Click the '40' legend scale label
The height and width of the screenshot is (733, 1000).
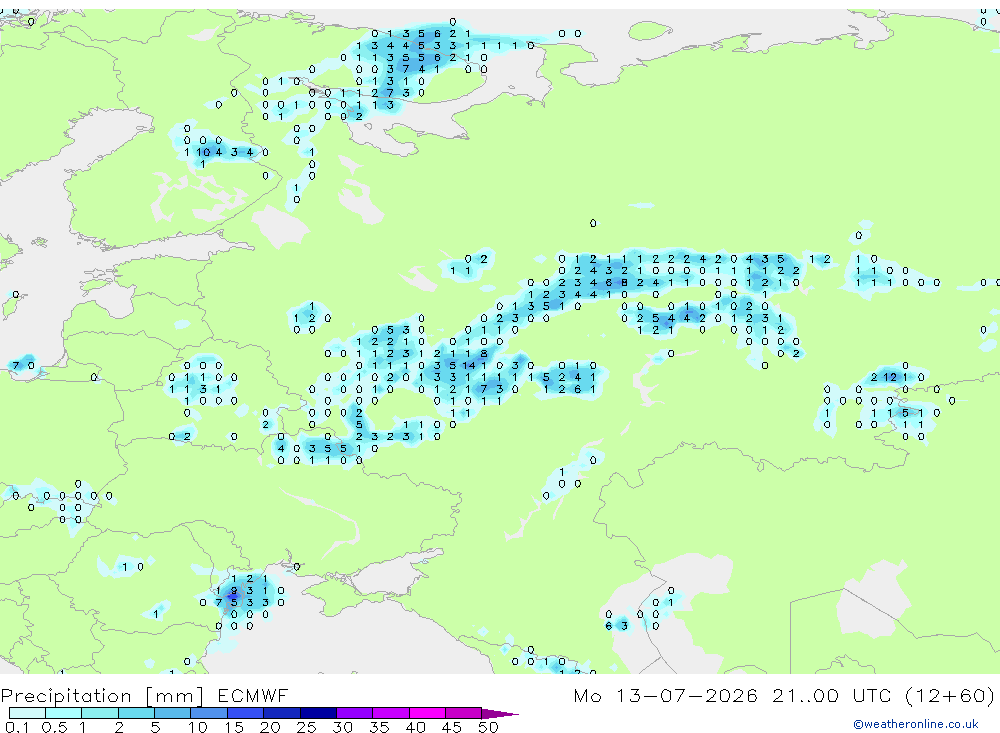click(x=415, y=727)
